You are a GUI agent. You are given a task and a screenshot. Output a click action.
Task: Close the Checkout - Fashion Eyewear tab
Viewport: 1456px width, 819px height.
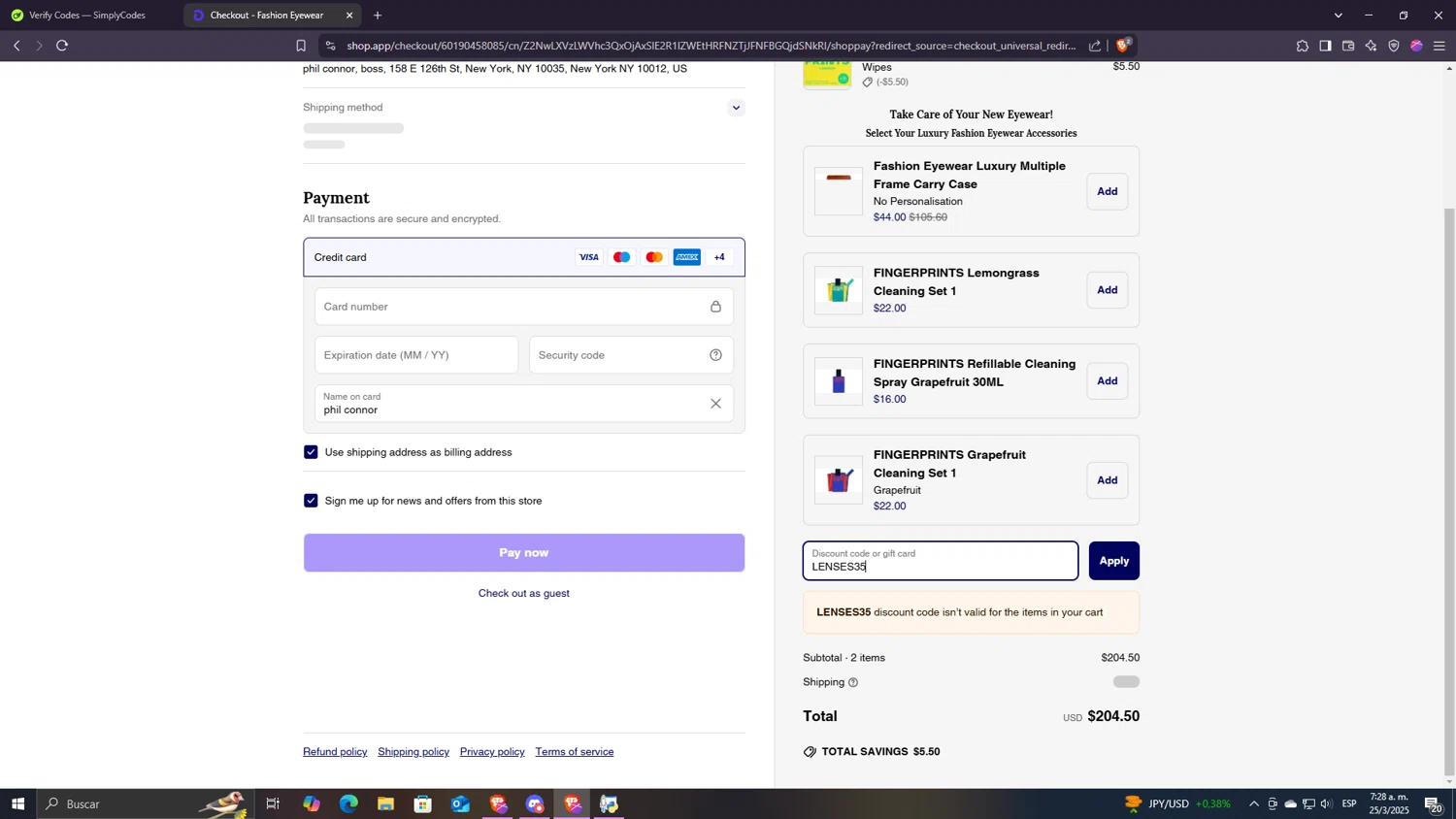coord(349,15)
